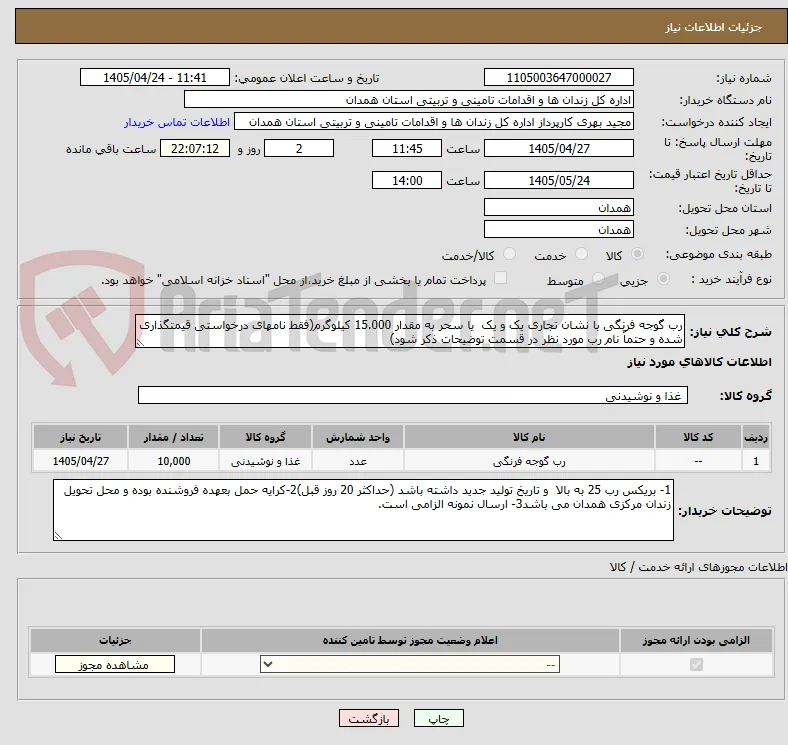Click the چاپ print button
Image resolution: width=788 pixels, height=745 pixels.
[x=439, y=718]
